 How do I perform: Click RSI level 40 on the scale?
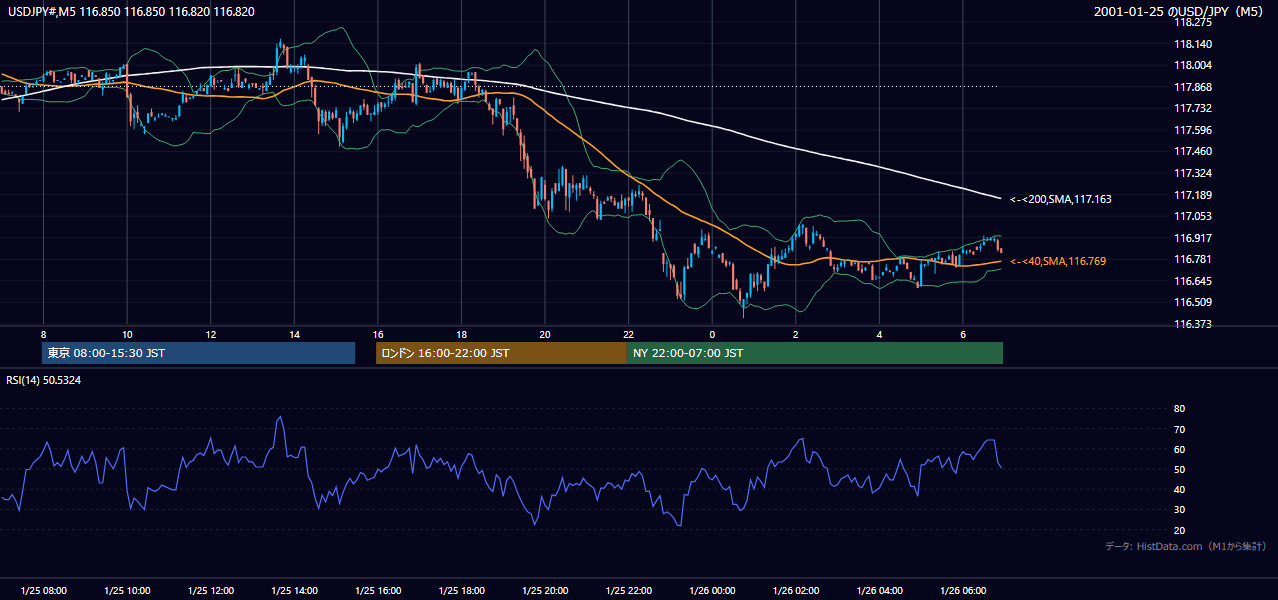click(1179, 489)
